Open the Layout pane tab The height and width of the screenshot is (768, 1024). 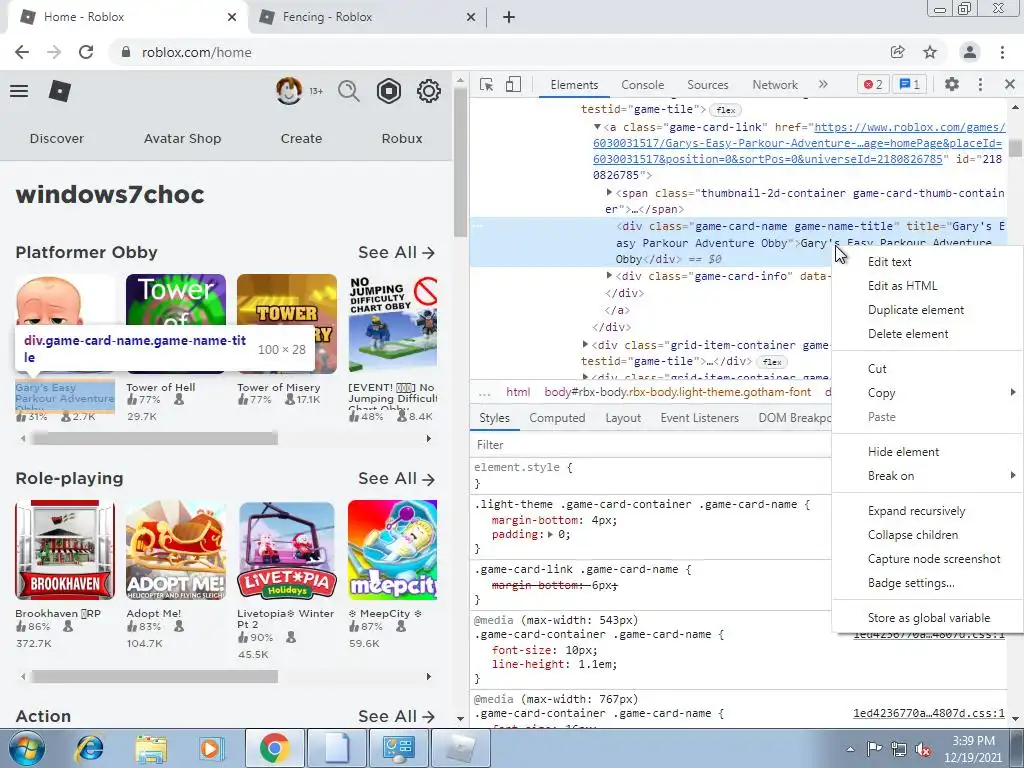click(x=623, y=418)
